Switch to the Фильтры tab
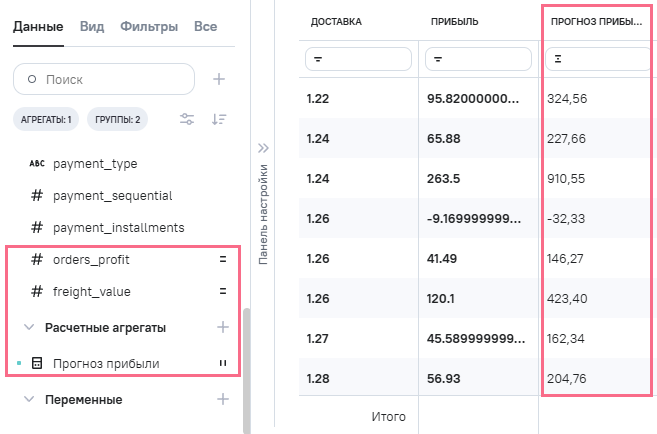Viewport: 657px width, 434px height. coord(149,27)
